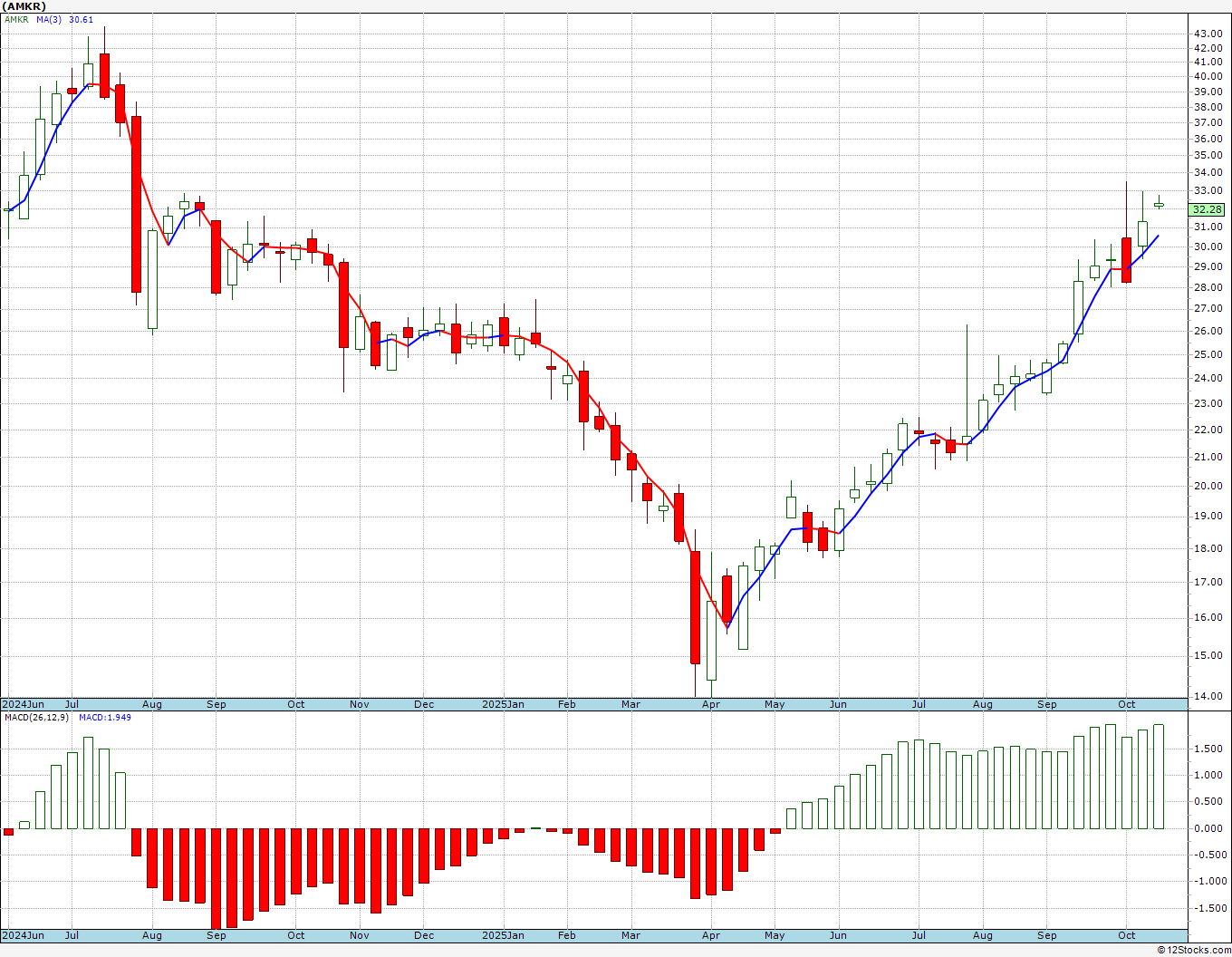Click the 17.00 price axis label
The image size is (1232, 957).
coord(1208,582)
